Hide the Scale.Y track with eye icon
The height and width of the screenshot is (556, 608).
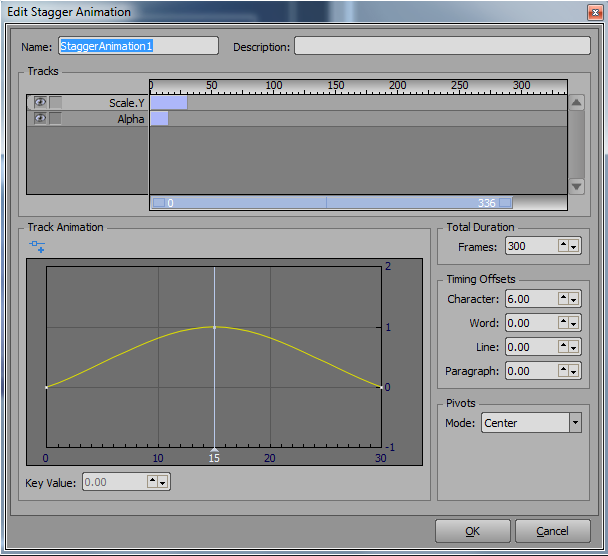[x=40, y=102]
